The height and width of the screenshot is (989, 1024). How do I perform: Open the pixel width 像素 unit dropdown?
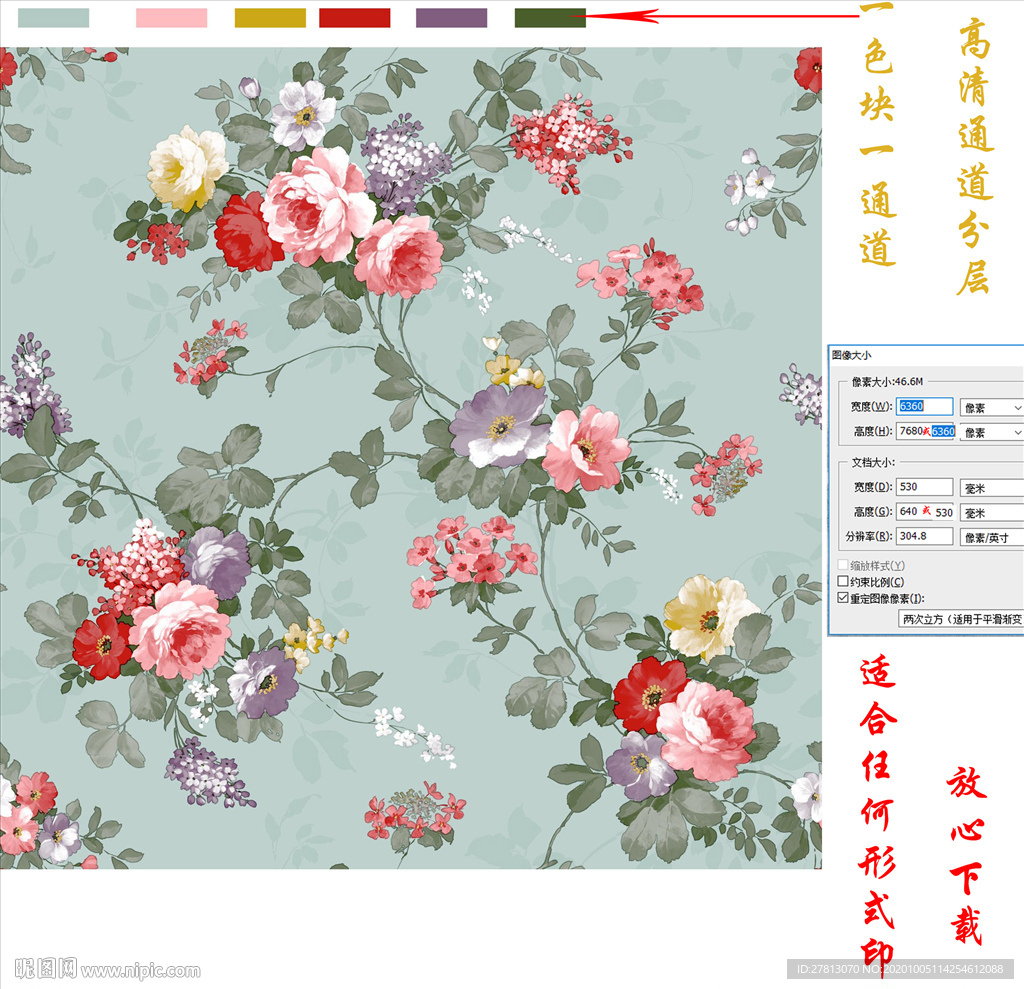click(x=991, y=407)
